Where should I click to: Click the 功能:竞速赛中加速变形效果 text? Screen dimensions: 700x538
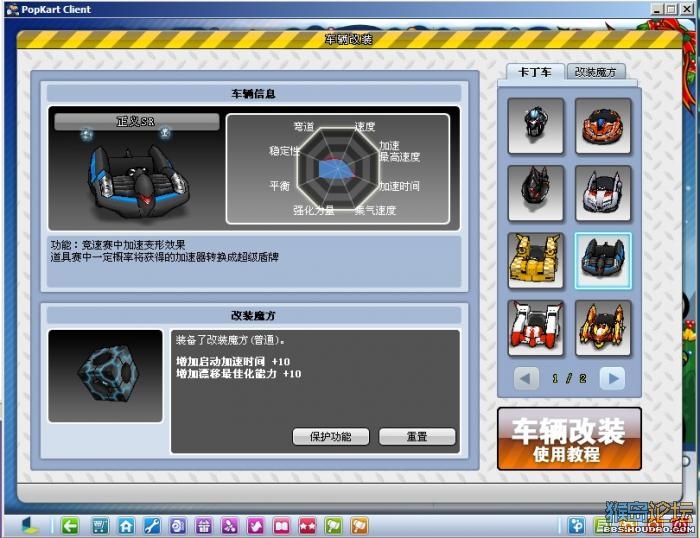coord(118,245)
